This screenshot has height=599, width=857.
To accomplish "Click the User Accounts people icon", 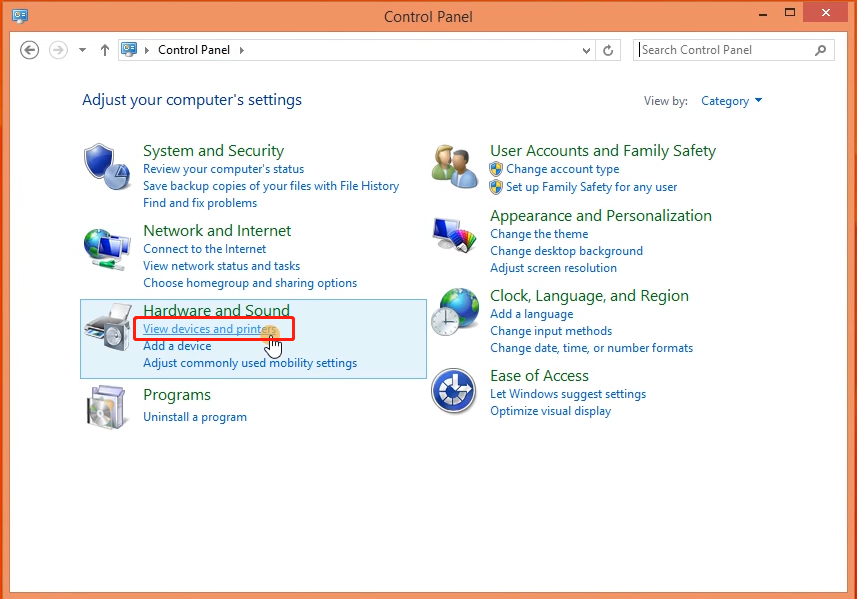I will (455, 167).
